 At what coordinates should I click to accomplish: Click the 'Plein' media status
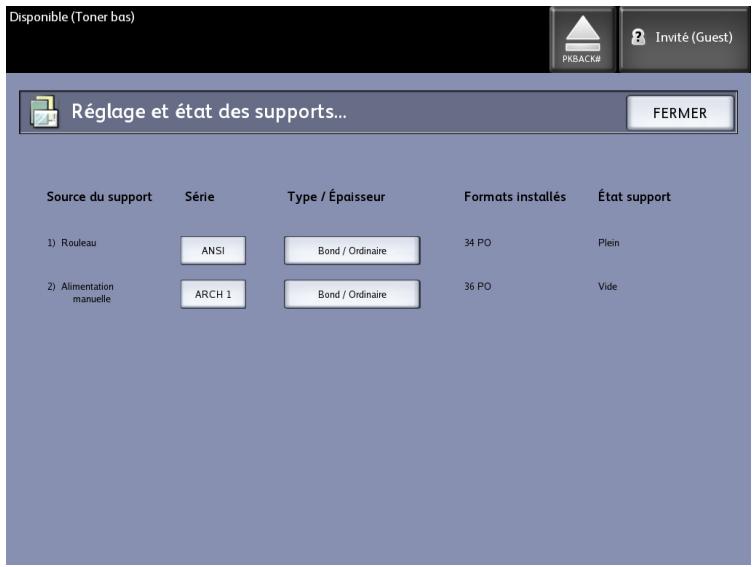pos(609,243)
